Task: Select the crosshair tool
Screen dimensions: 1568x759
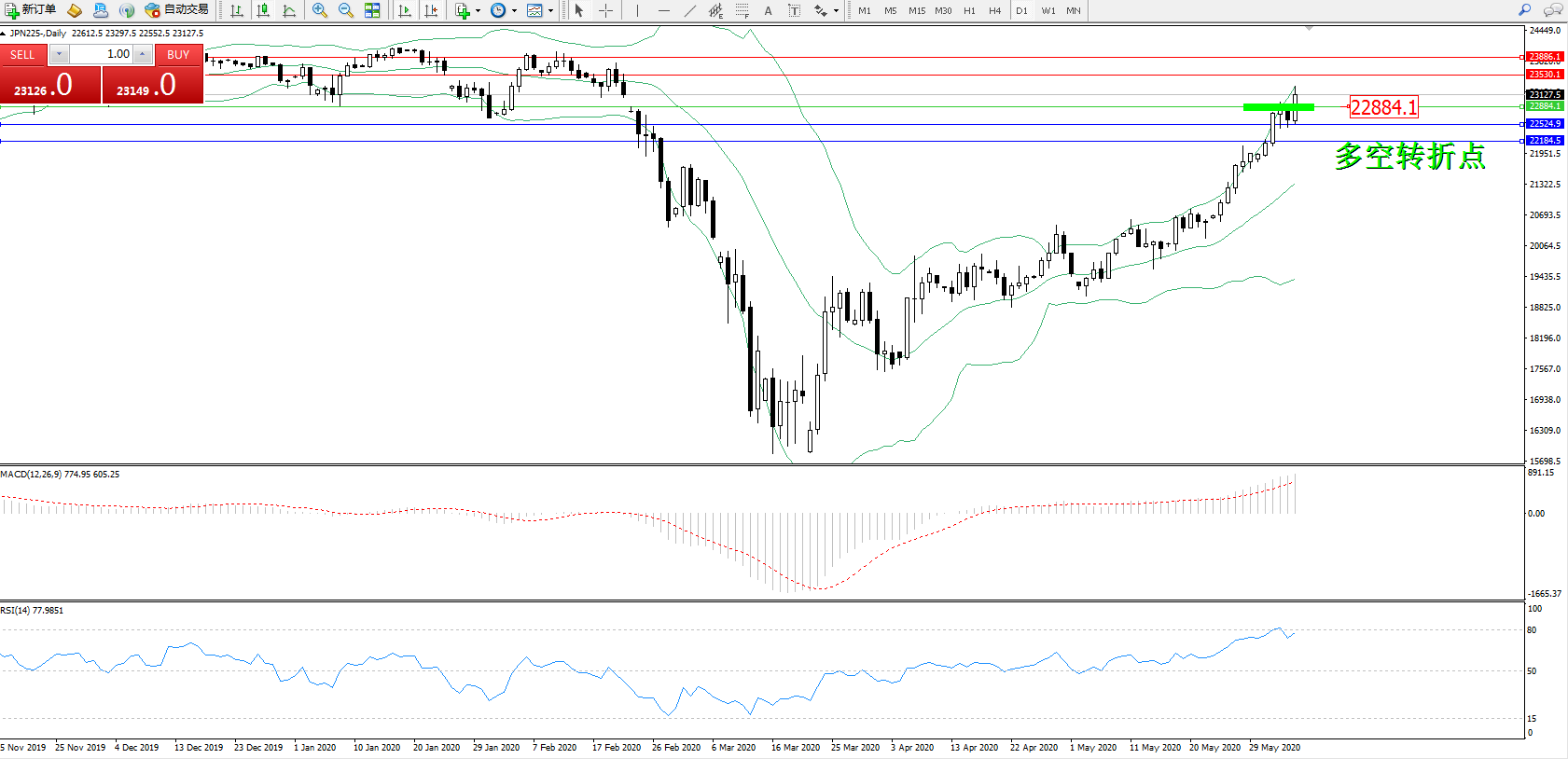Action: point(605,10)
